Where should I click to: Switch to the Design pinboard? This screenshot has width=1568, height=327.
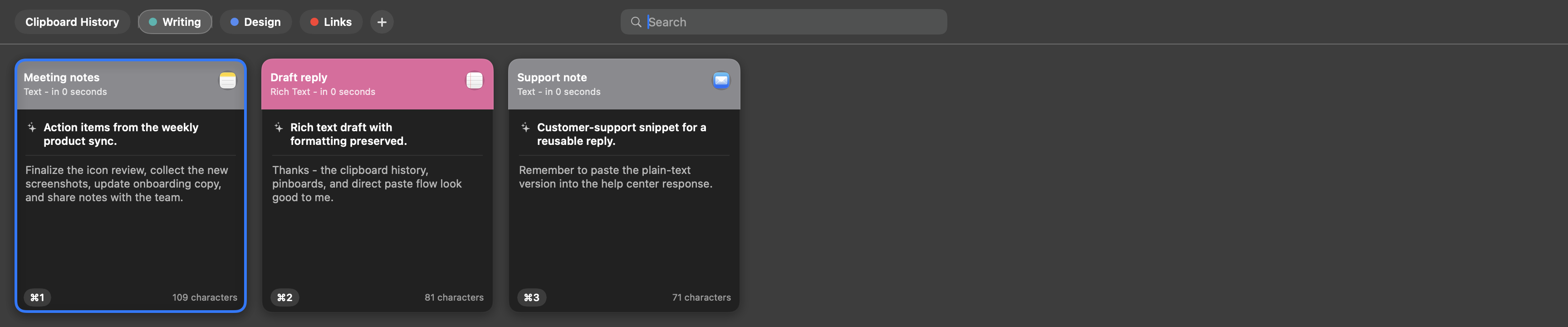[255, 22]
